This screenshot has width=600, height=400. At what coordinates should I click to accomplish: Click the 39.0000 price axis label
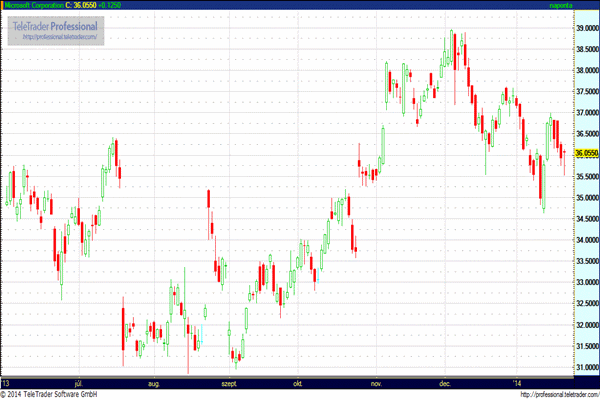(587, 28)
